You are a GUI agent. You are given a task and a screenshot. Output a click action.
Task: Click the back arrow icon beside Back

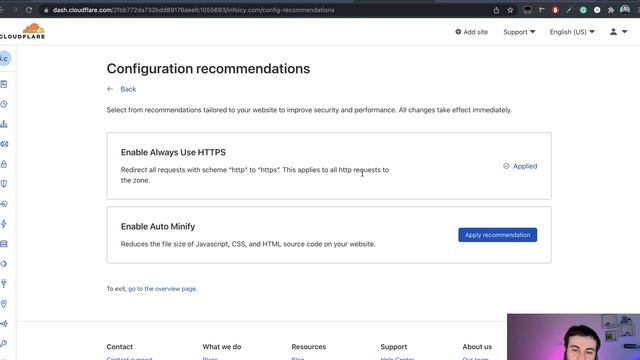pyautogui.click(x=110, y=89)
